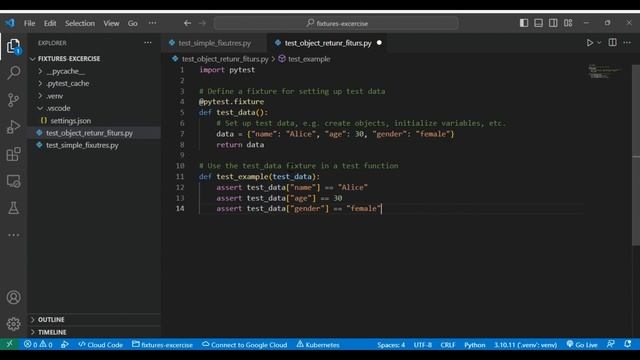Open the Manage gear menu
This screenshot has width=640, height=360.
coord(13,324)
